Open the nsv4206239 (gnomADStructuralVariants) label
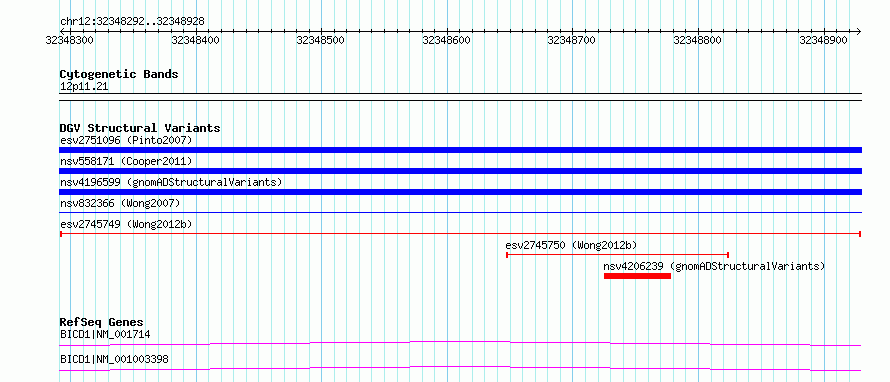The height and width of the screenshot is (382, 890). [x=714, y=266]
